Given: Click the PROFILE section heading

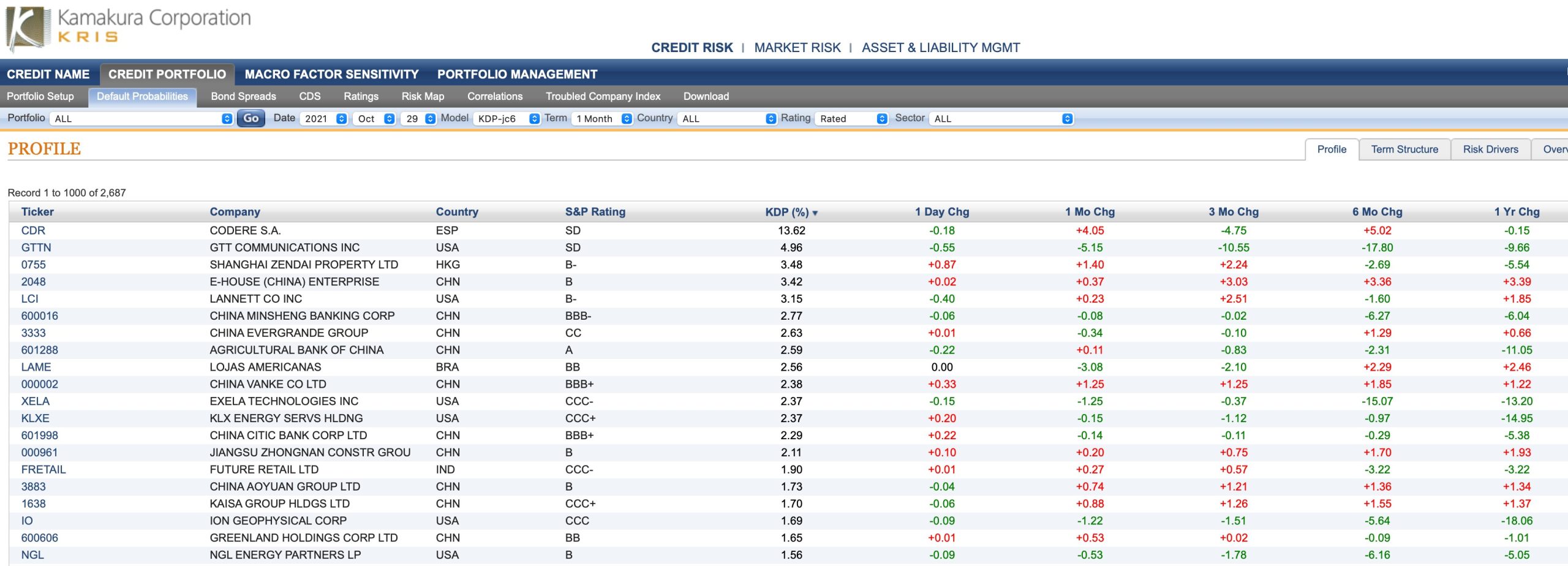Looking at the screenshot, I should point(44,149).
